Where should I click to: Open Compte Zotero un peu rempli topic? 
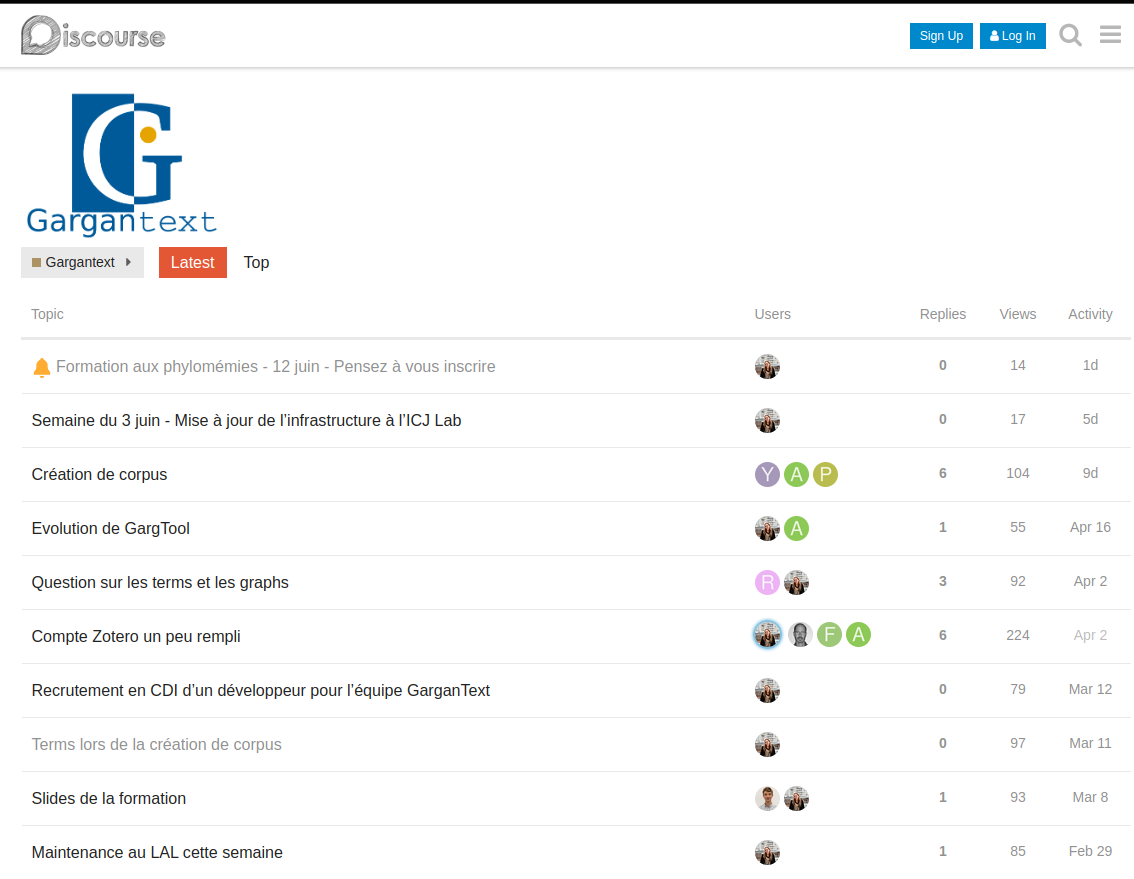click(x=136, y=637)
